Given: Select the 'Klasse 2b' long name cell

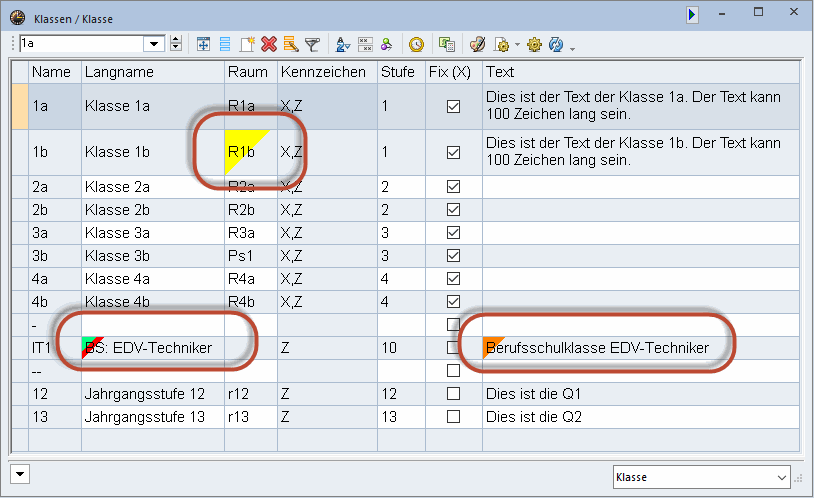Looking at the screenshot, I should coord(153,209).
